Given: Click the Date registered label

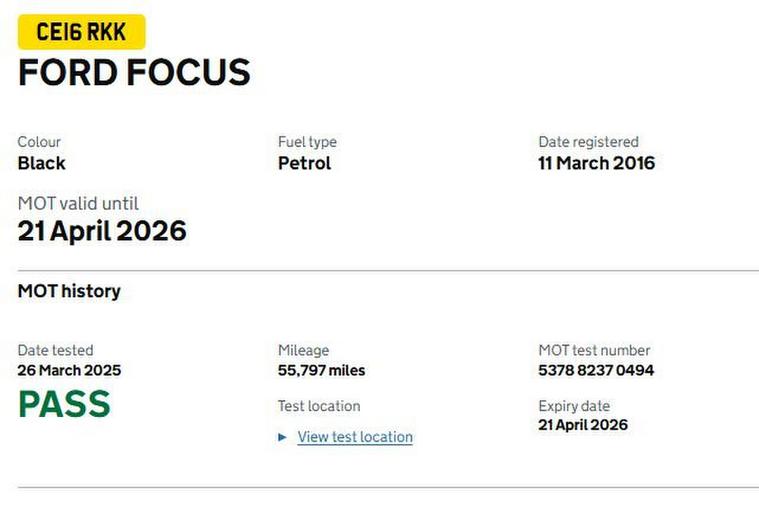Looking at the screenshot, I should click(x=588, y=142).
